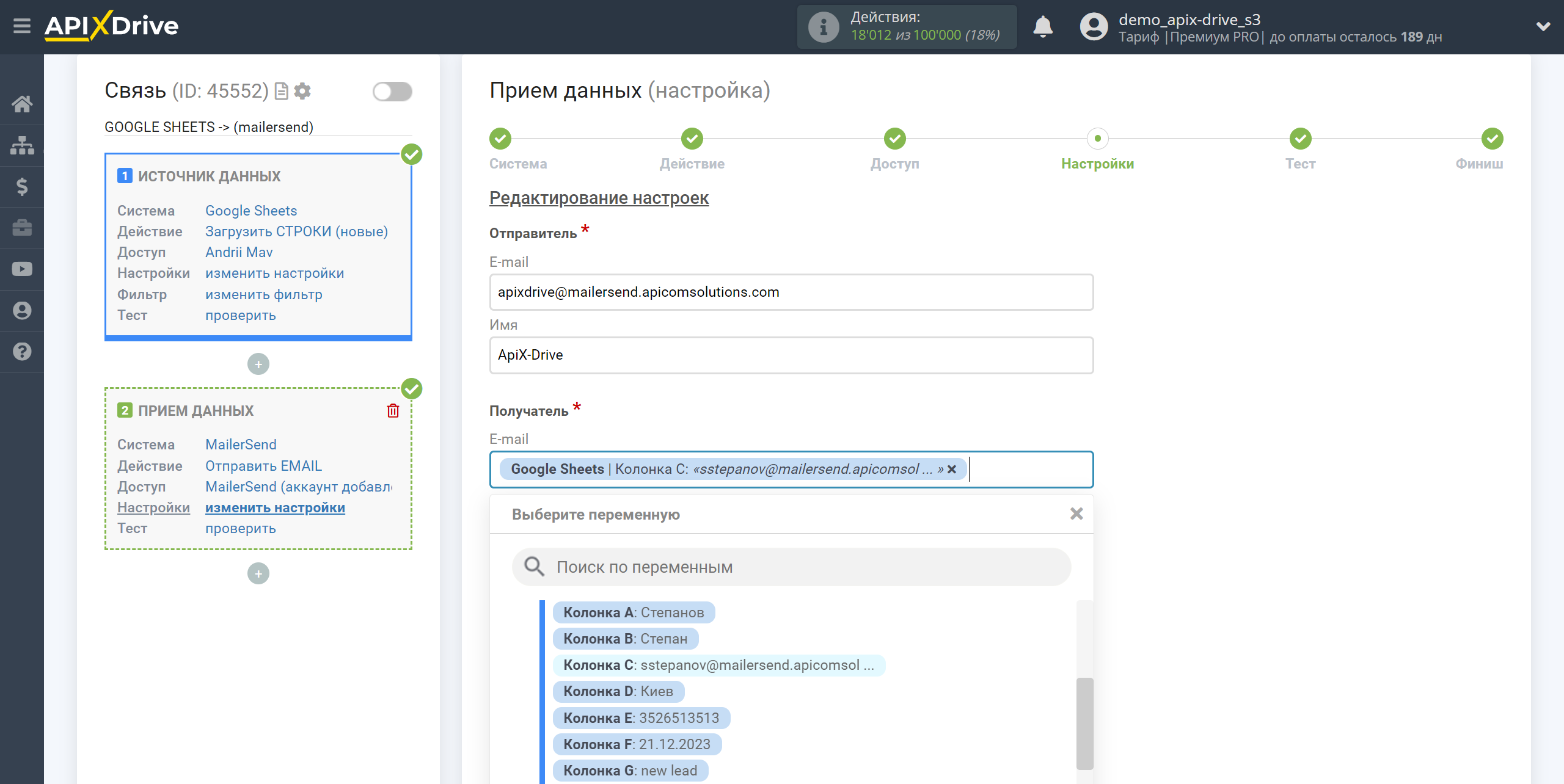Screen dimensions: 1564x784
Task: Click the variable search magnifier icon
Action: click(534, 567)
